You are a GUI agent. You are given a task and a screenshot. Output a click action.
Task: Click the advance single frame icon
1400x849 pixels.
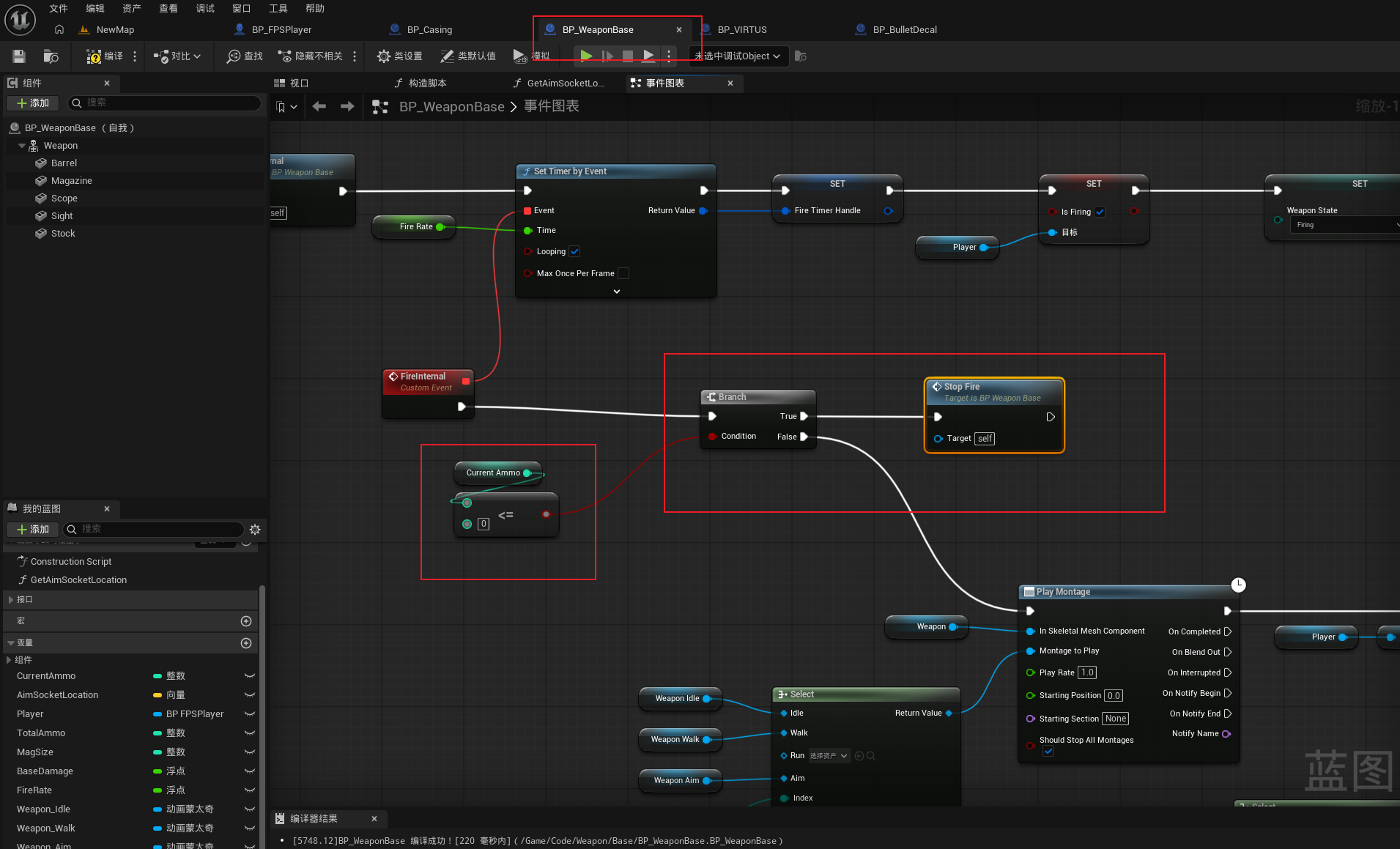pyautogui.click(x=607, y=56)
